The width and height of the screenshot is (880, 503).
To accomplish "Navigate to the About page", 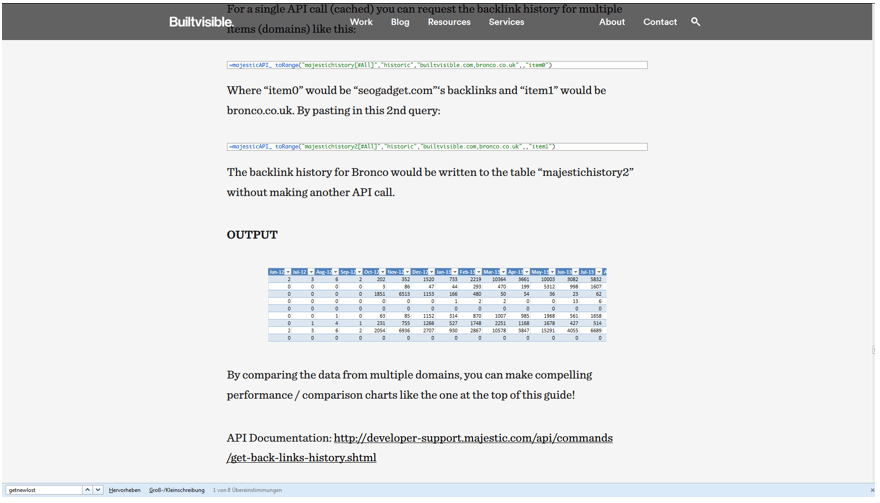I will tap(612, 22).
